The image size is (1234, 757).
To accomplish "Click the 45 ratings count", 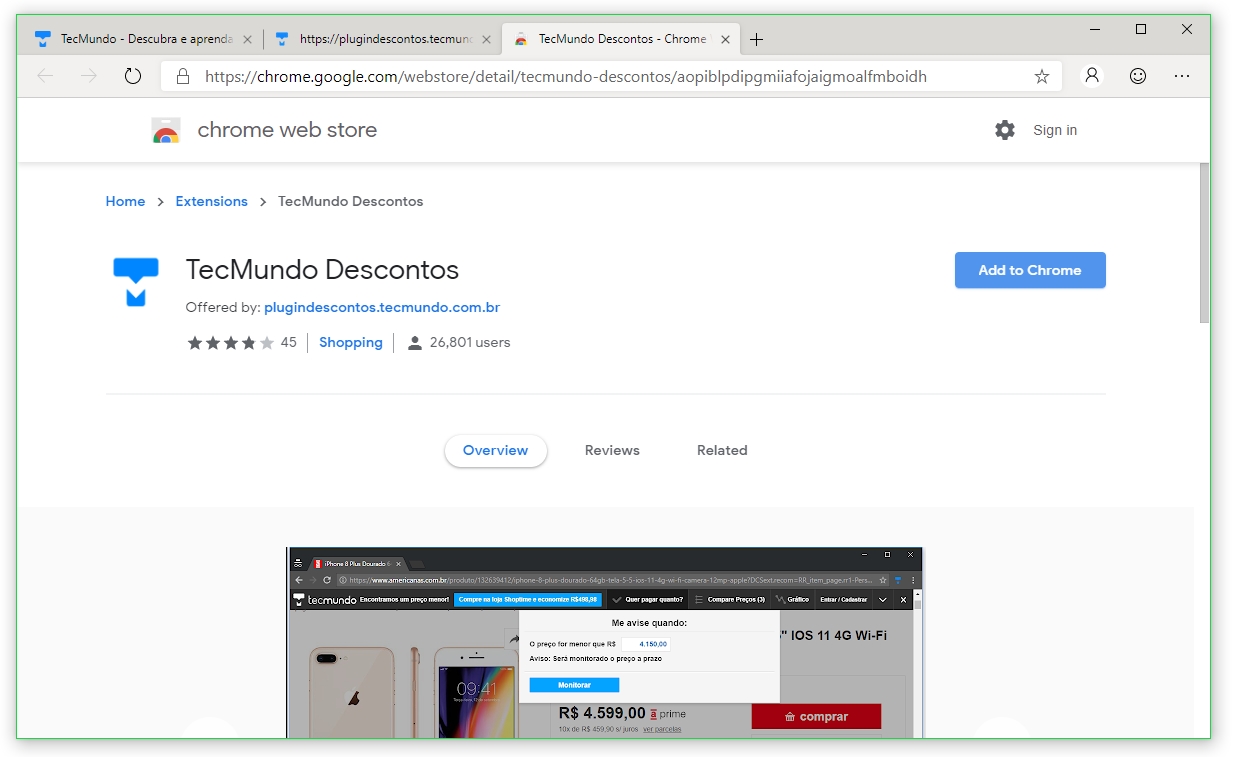I will (288, 343).
